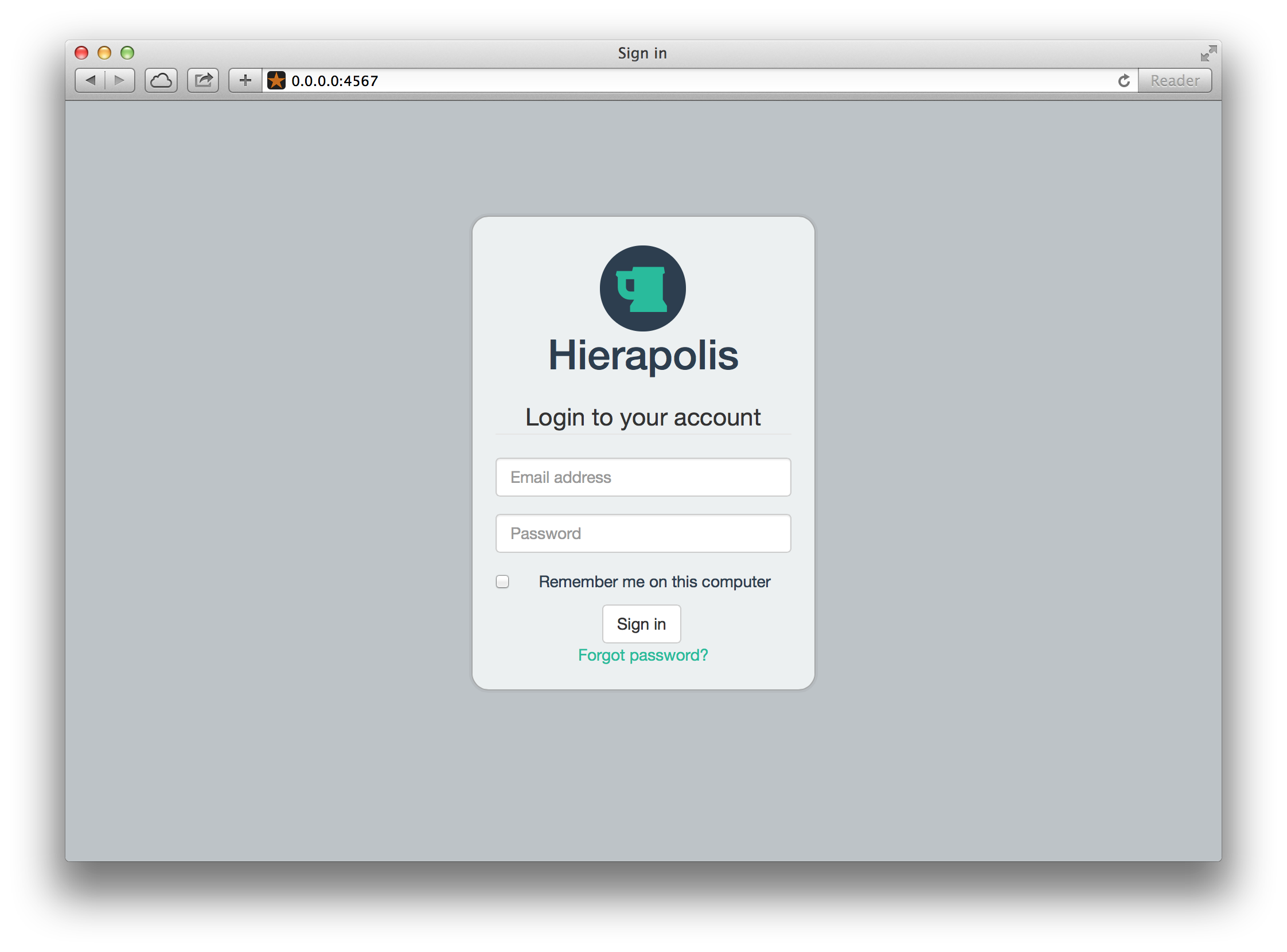Focus the Email address field
The height and width of the screenshot is (952, 1287).
click(x=642, y=477)
